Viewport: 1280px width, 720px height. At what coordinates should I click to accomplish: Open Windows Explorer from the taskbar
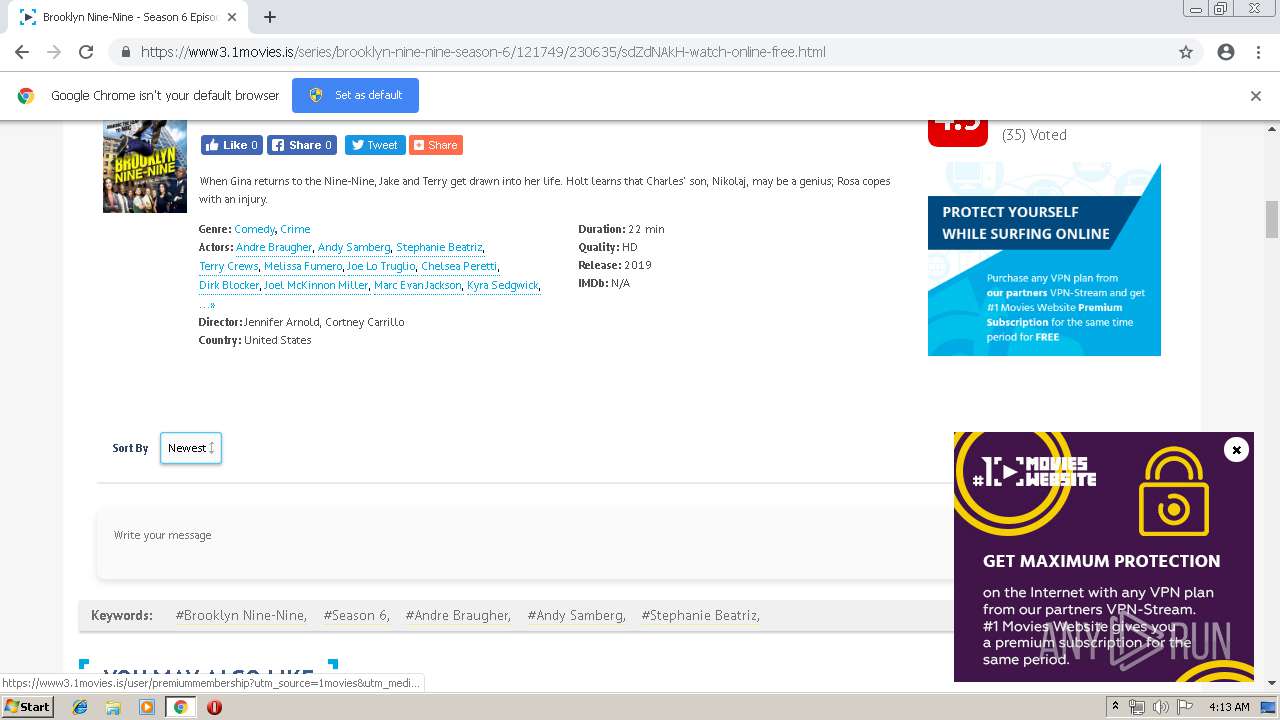click(x=113, y=707)
